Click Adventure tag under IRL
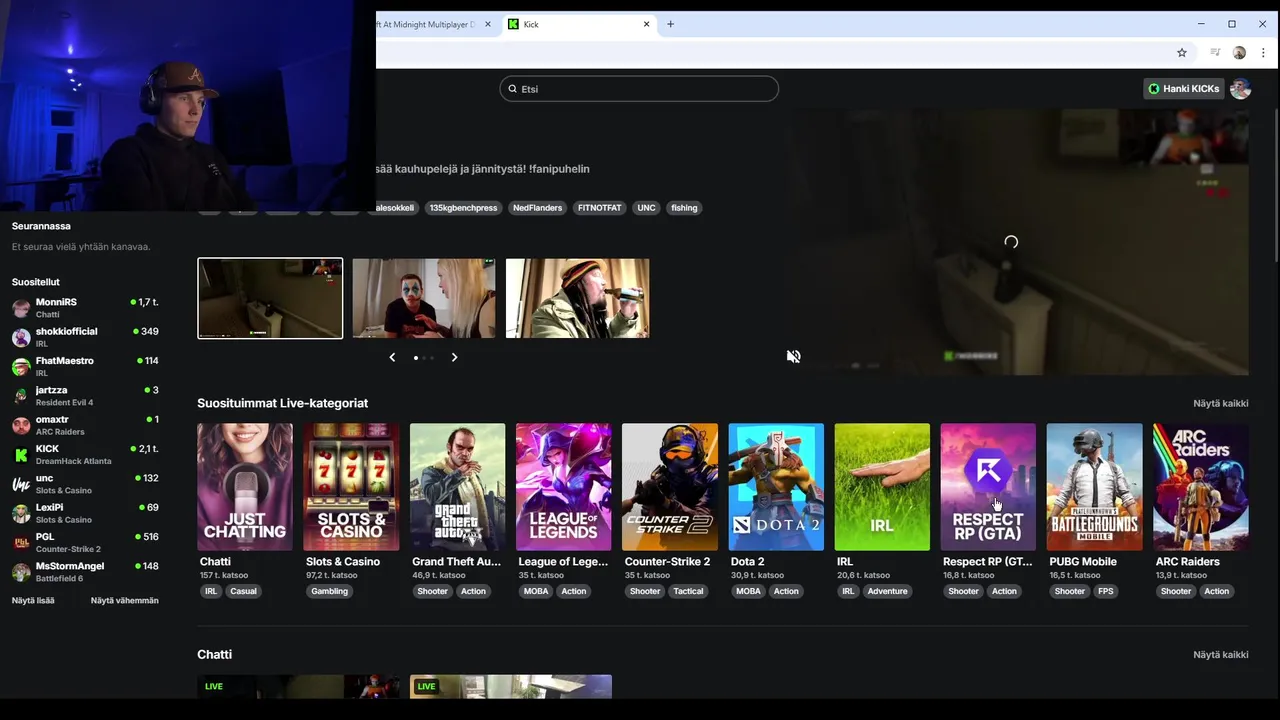This screenshot has width=1280, height=720. (887, 591)
